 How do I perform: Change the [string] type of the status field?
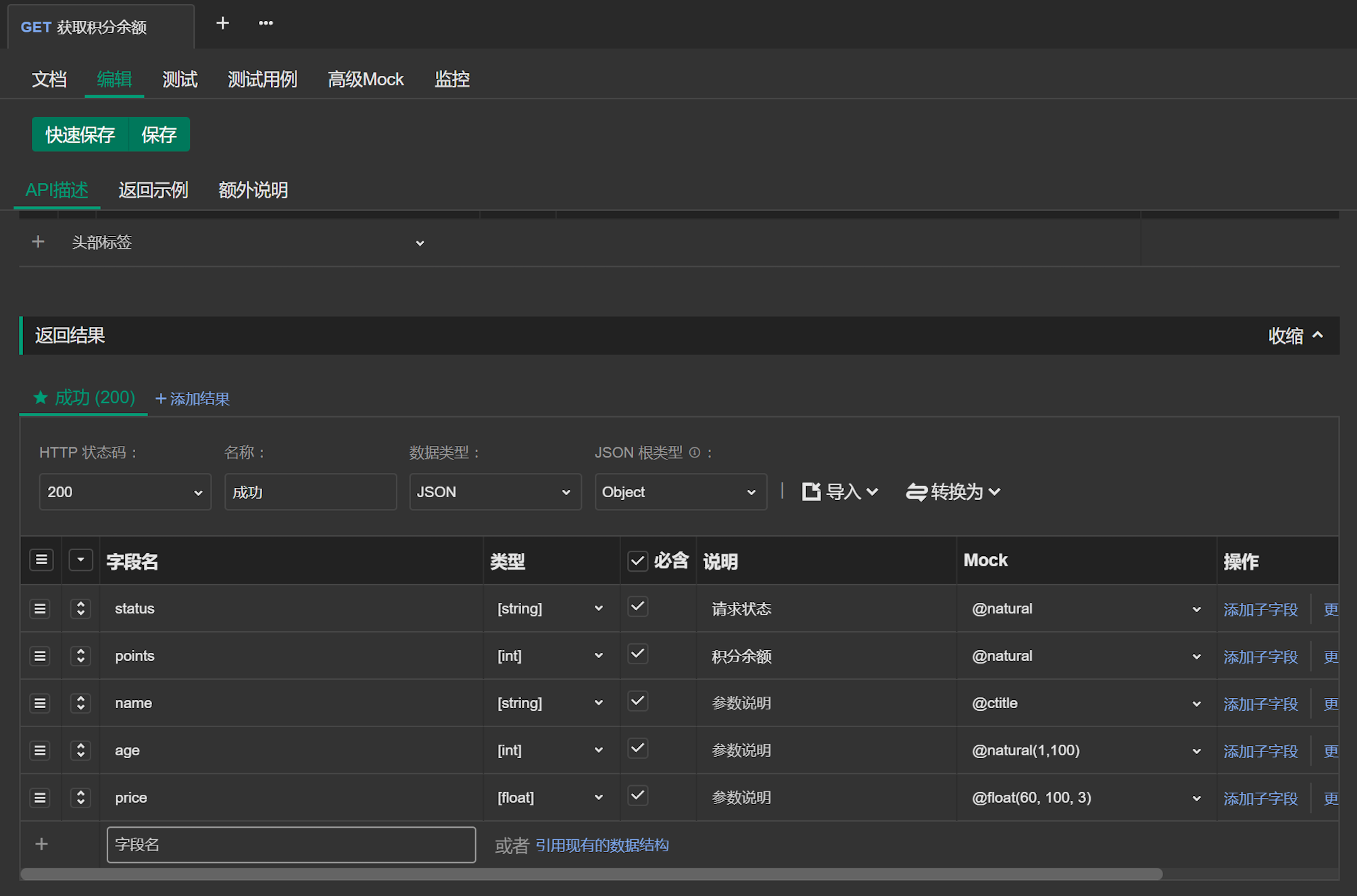click(550, 609)
